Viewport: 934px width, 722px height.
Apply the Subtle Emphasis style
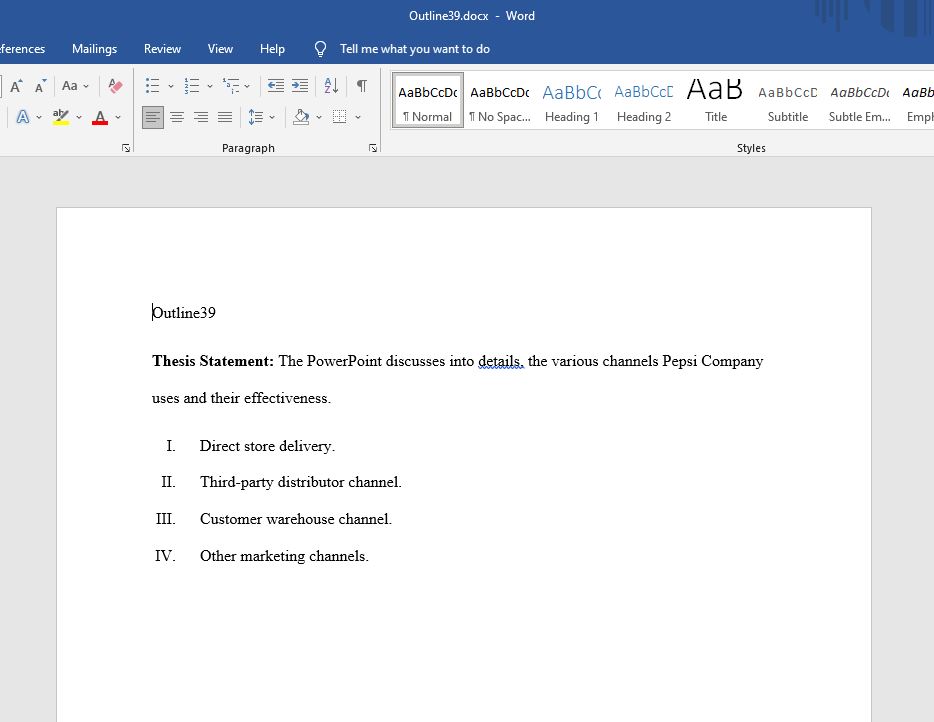860,101
